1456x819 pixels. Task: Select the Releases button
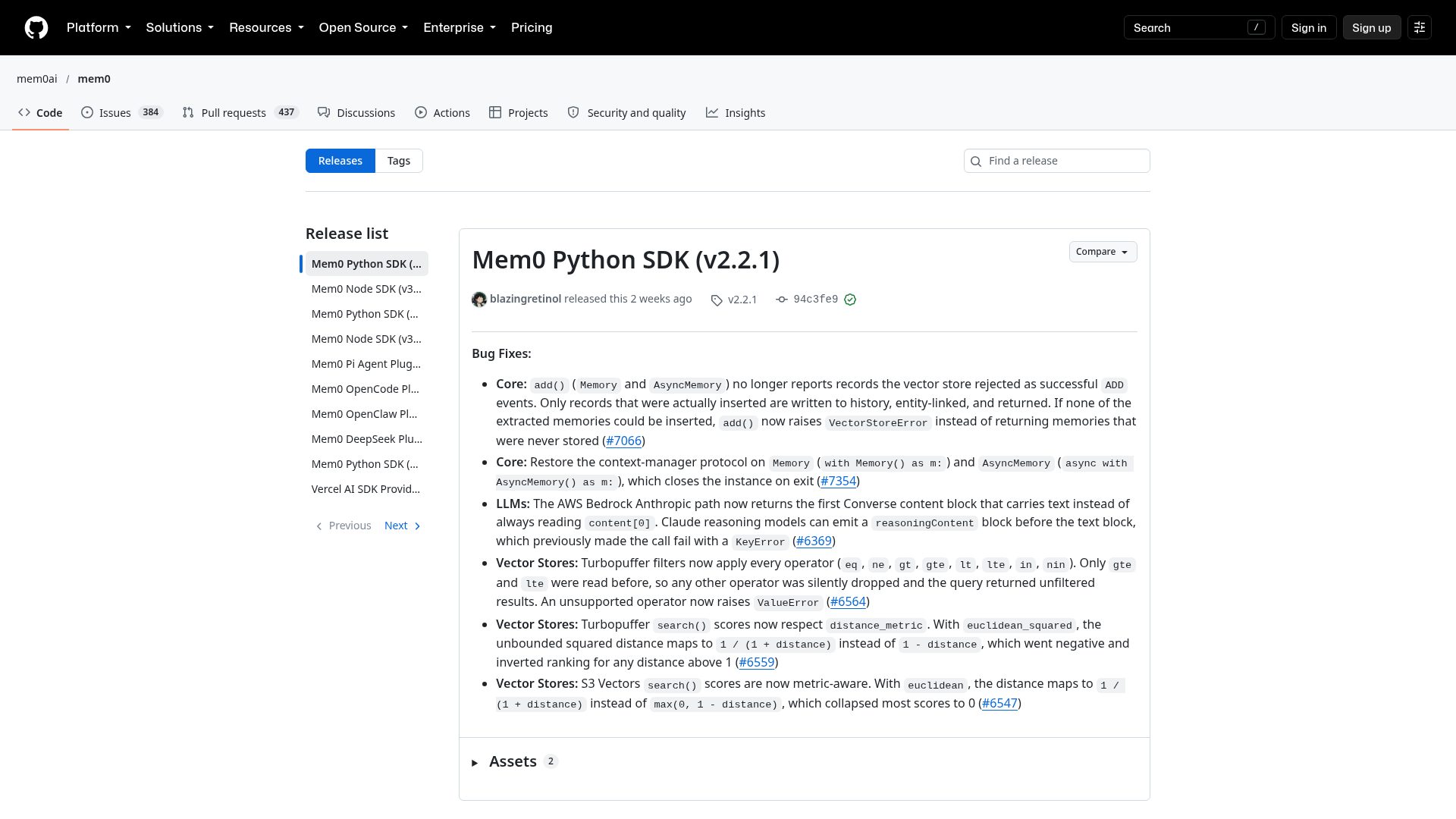coord(340,161)
